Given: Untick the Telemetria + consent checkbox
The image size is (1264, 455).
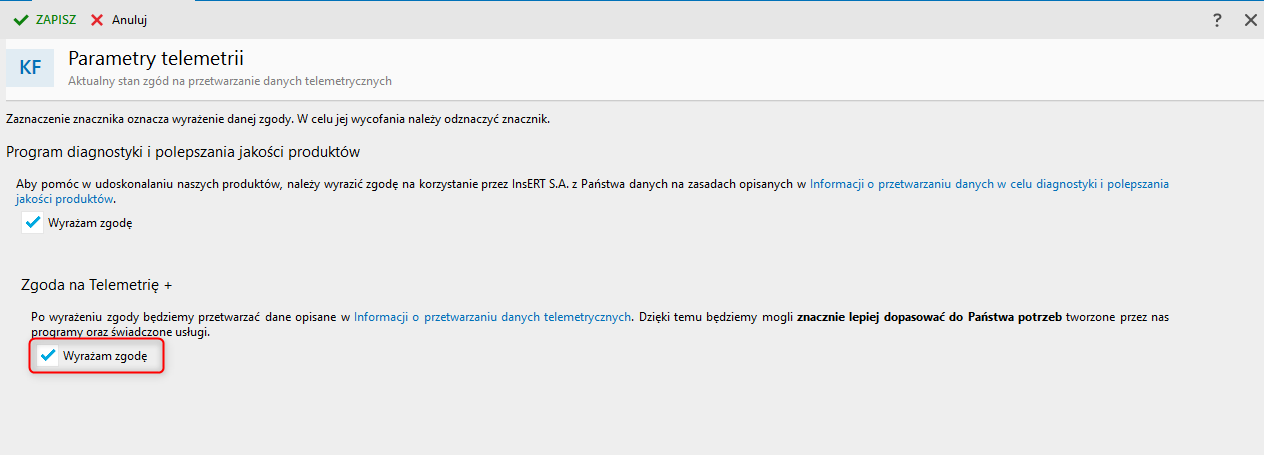Looking at the screenshot, I should (47, 355).
